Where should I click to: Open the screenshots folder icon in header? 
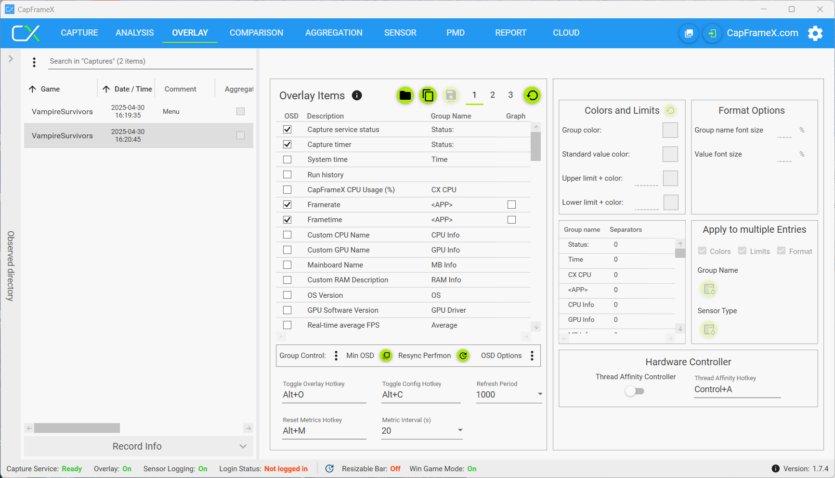coord(688,33)
